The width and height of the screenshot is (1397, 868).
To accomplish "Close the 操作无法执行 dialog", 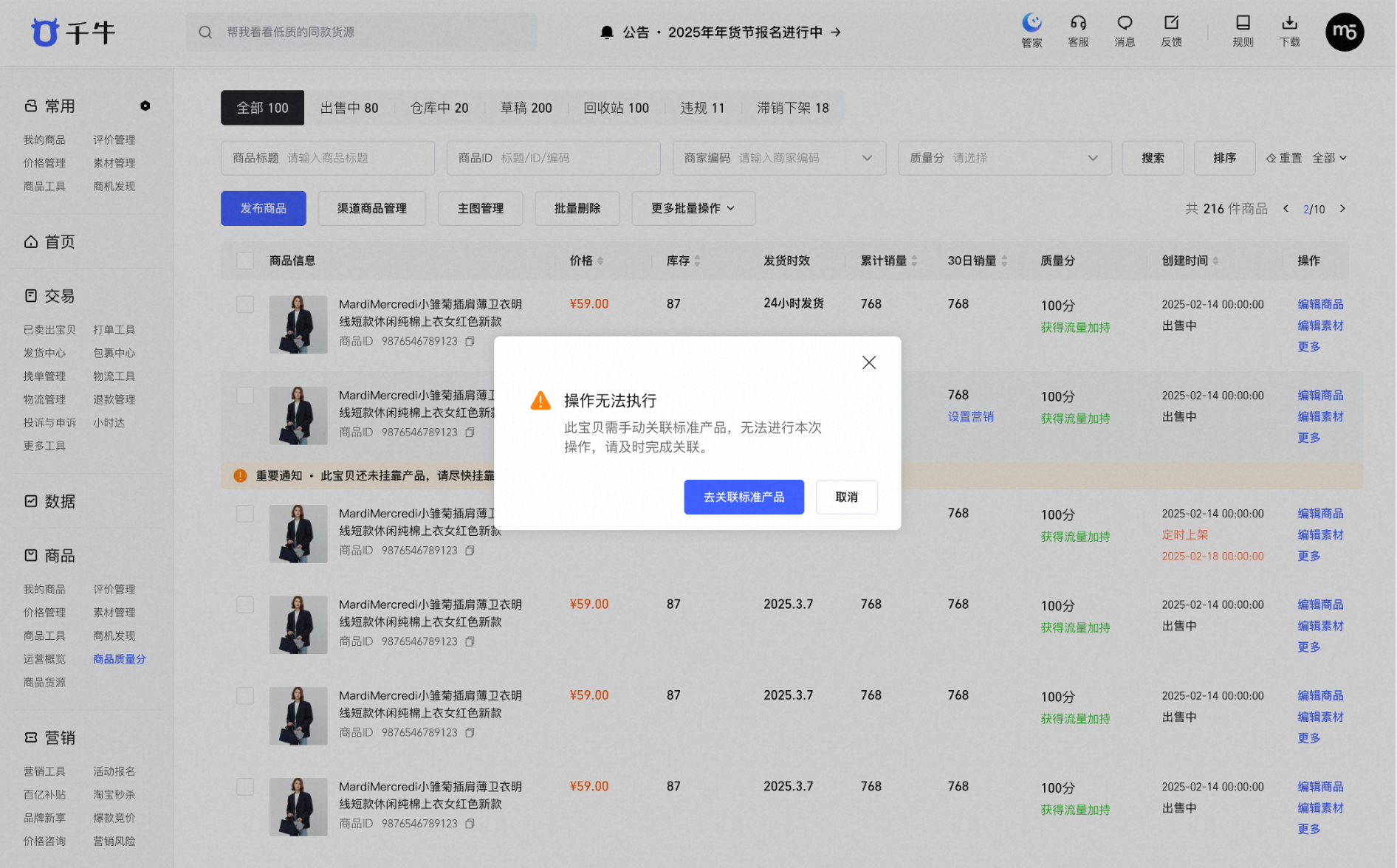I will pos(869,362).
